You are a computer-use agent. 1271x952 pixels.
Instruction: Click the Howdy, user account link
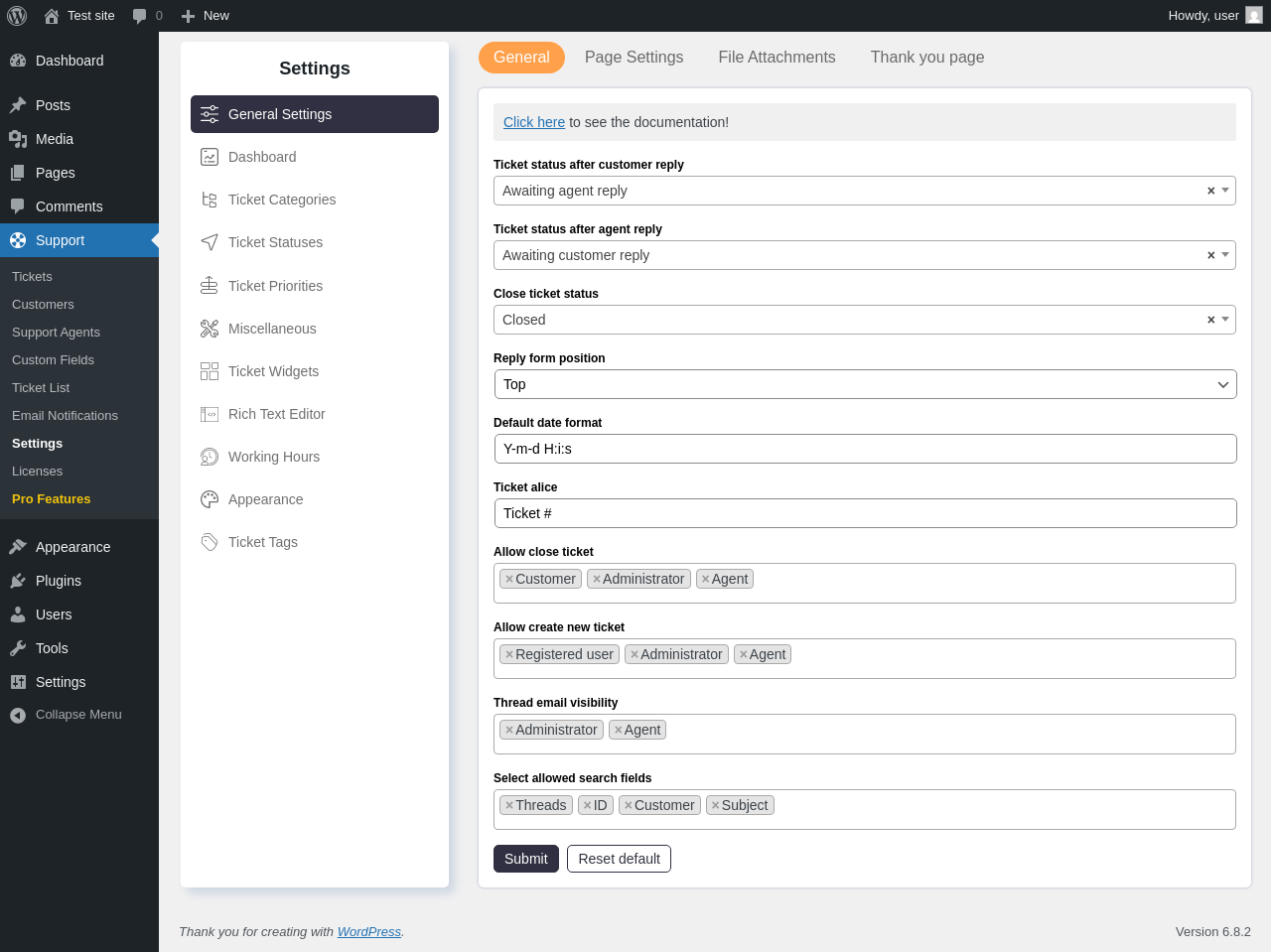tap(1215, 16)
